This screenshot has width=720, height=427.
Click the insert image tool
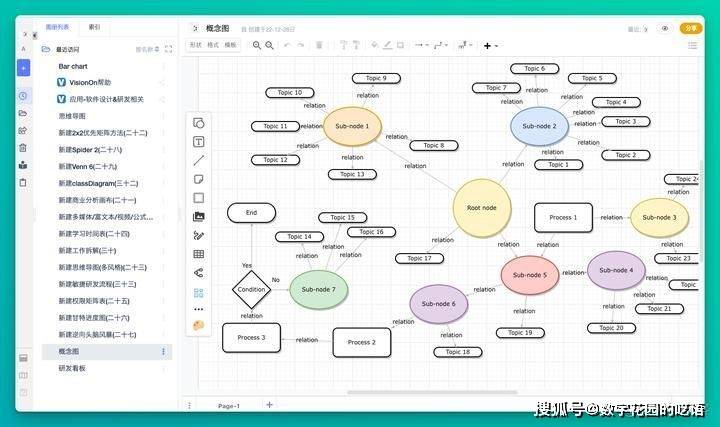click(x=198, y=217)
